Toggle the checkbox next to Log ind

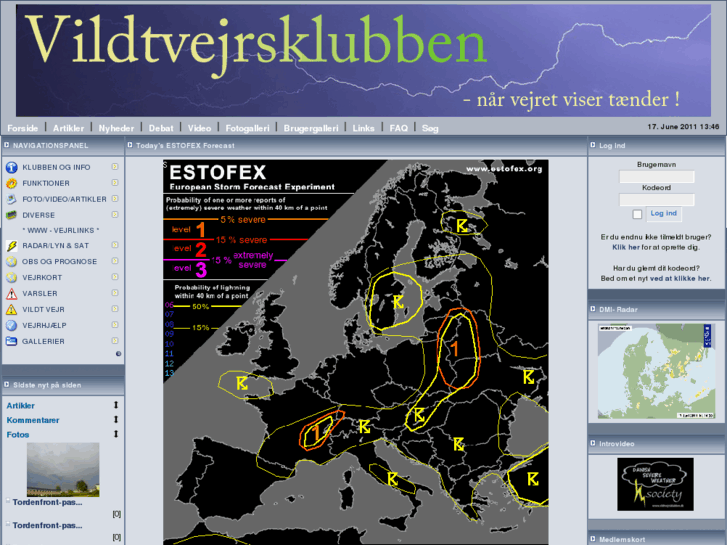click(638, 214)
